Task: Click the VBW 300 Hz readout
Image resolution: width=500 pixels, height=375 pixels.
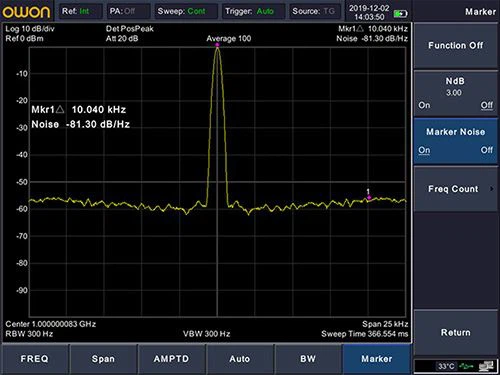Action: tap(207, 334)
